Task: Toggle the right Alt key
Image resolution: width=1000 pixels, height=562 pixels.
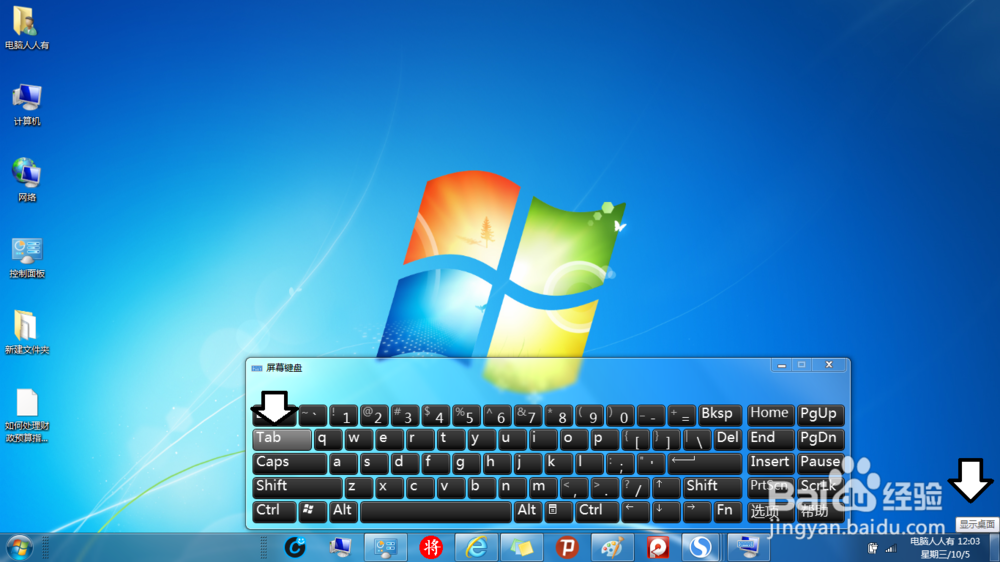Action: point(528,511)
